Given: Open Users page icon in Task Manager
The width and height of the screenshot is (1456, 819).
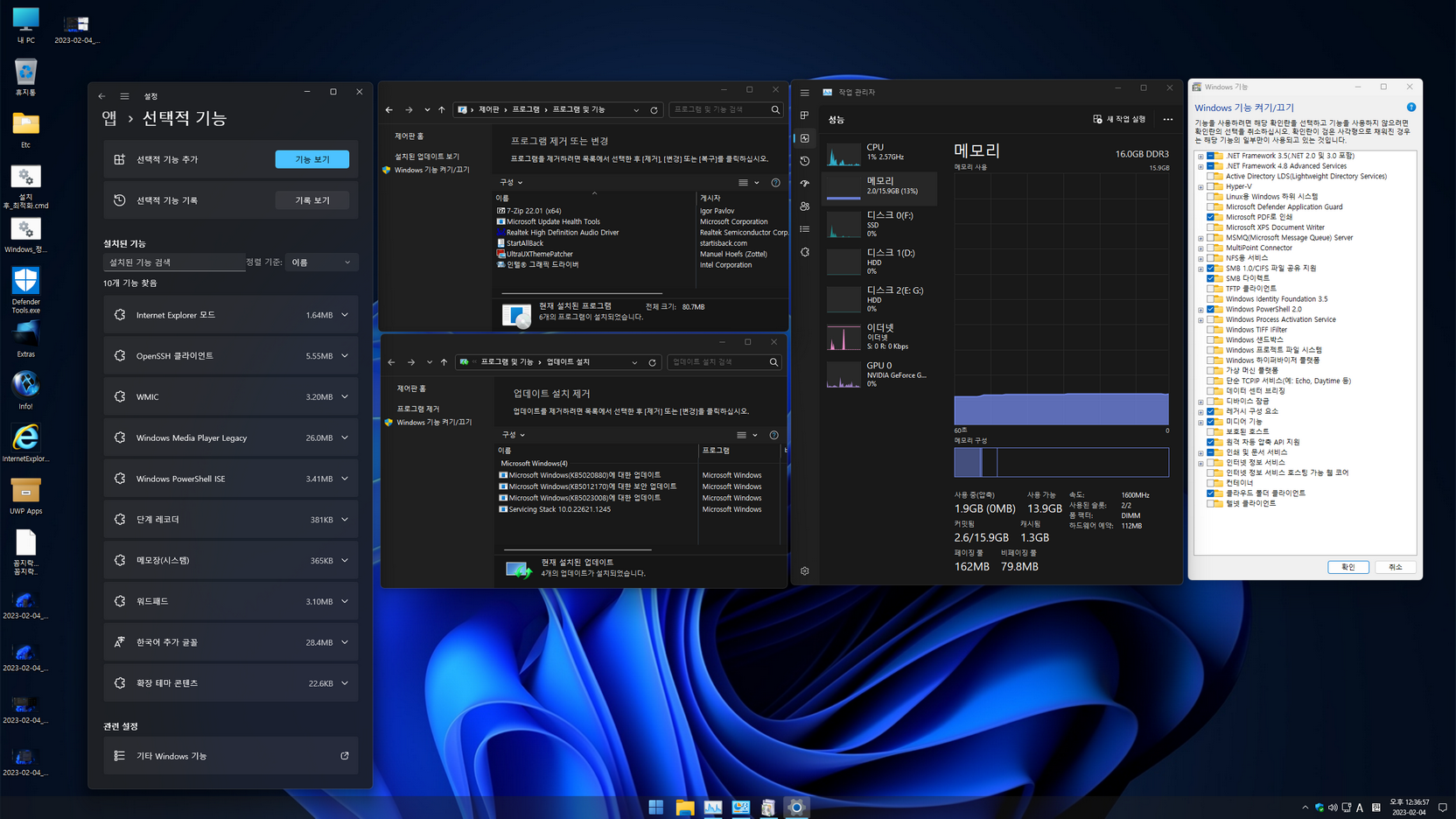Looking at the screenshot, I should (805, 206).
